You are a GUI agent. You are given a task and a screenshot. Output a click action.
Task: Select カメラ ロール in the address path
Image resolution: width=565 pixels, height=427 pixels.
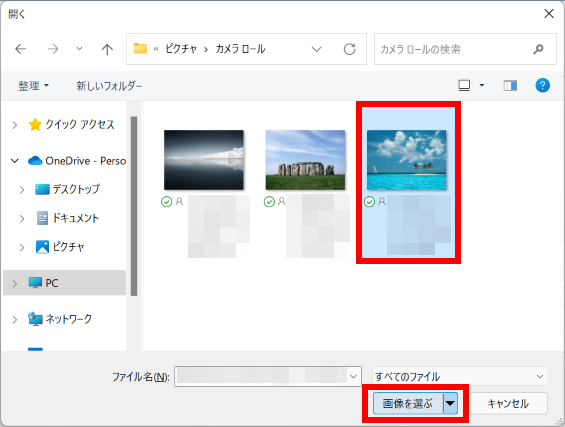[240, 49]
